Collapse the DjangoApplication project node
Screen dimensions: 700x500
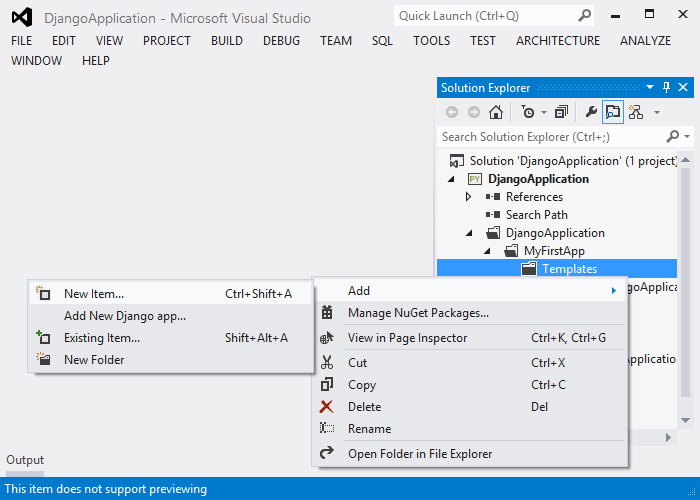click(451, 179)
